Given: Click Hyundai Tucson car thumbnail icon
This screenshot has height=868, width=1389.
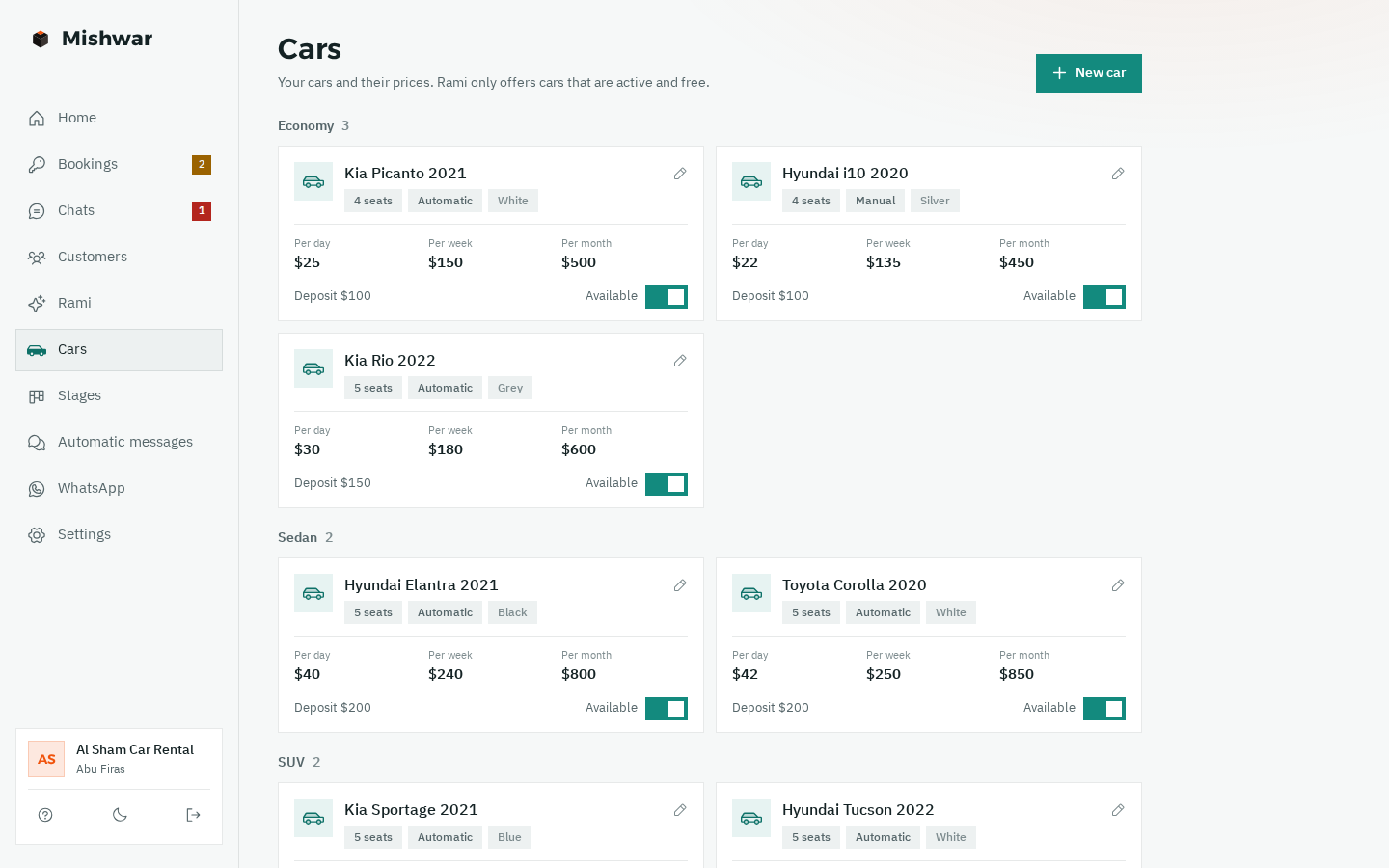Looking at the screenshot, I should click(751, 818).
